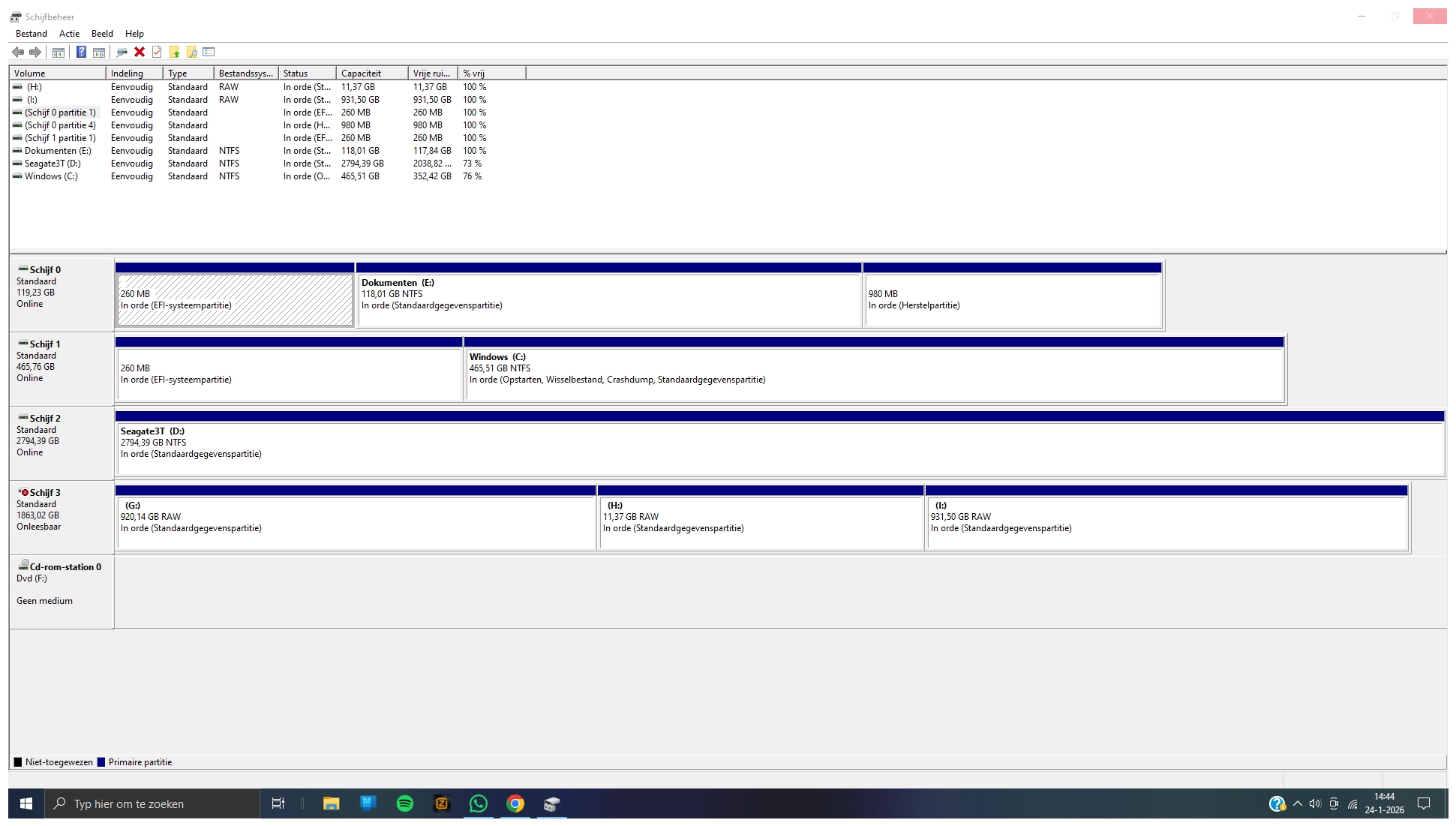Open Spotify from the taskbar
Screen dimensions: 1456x826
pos(405,803)
